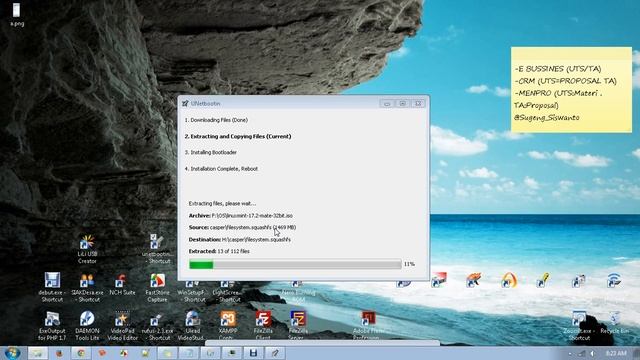The width and height of the screenshot is (640, 360).
Task: Launch XAMPP Control Panel icon
Action: point(228,325)
